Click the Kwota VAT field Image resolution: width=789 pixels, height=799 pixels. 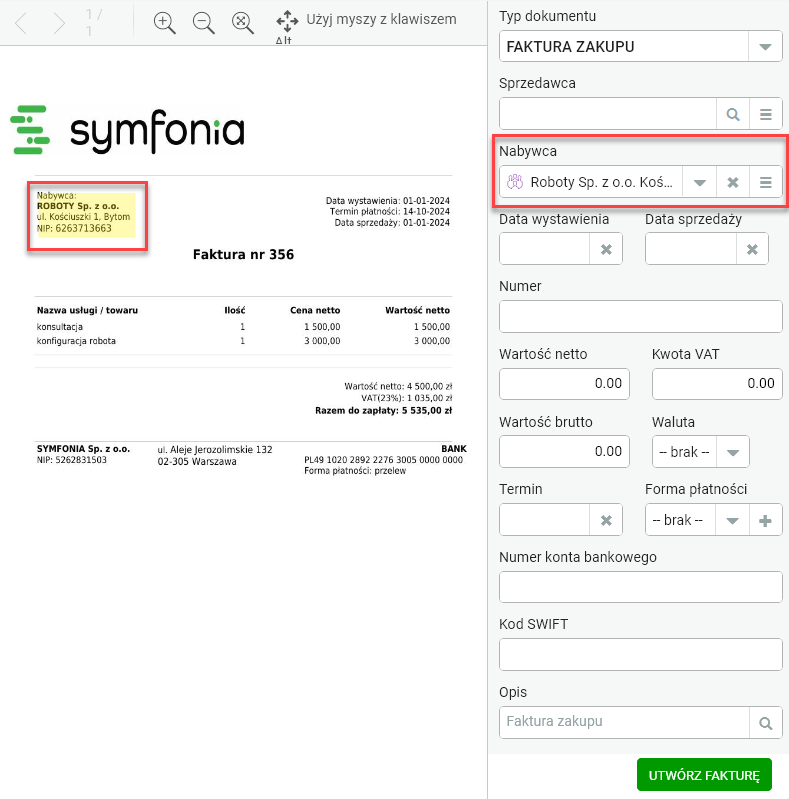click(x=717, y=384)
